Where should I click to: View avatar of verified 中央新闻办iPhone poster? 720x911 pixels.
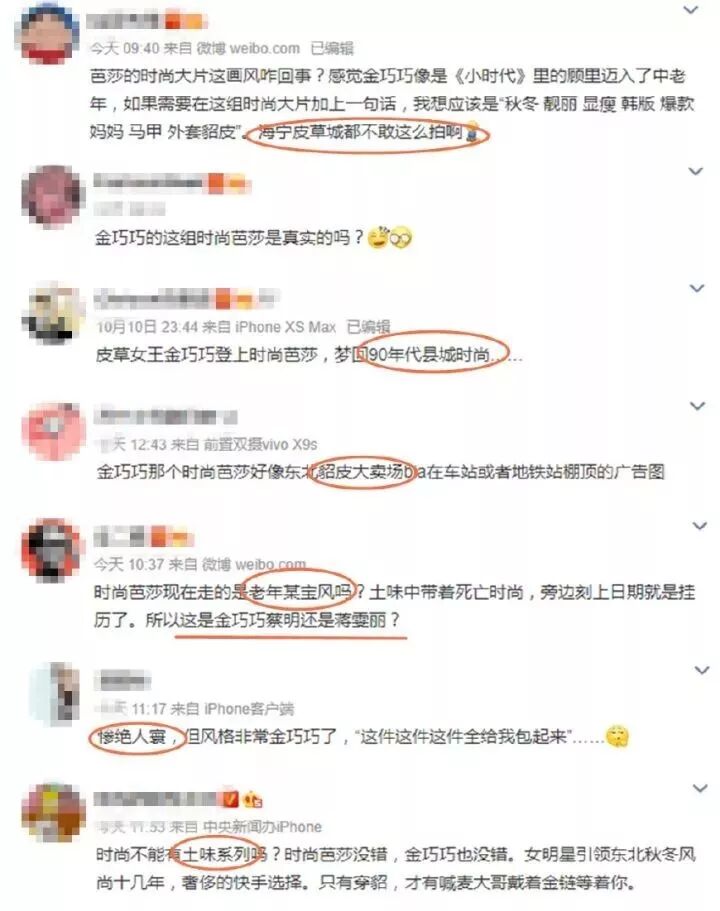point(53,812)
